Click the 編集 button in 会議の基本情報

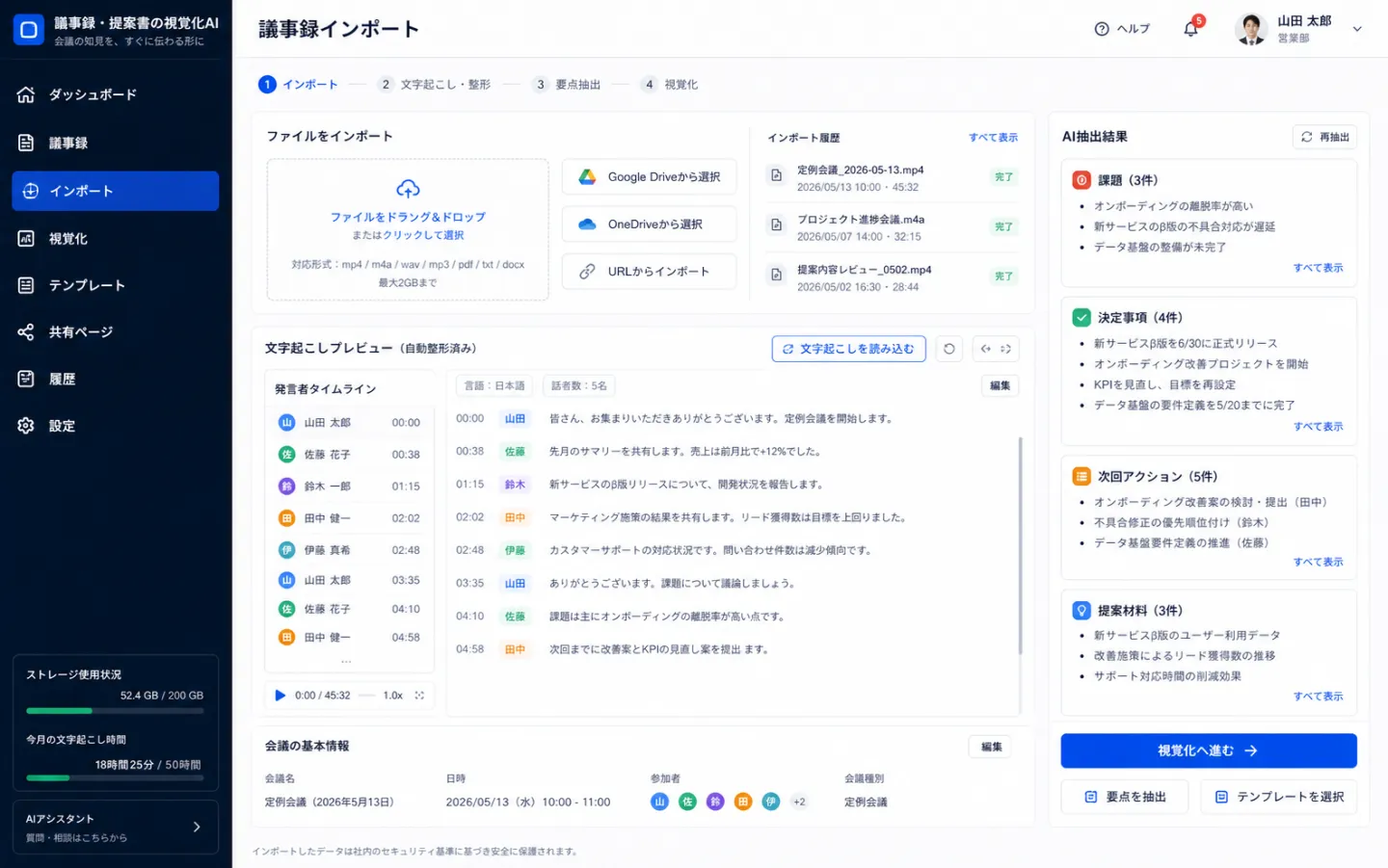pos(991,747)
